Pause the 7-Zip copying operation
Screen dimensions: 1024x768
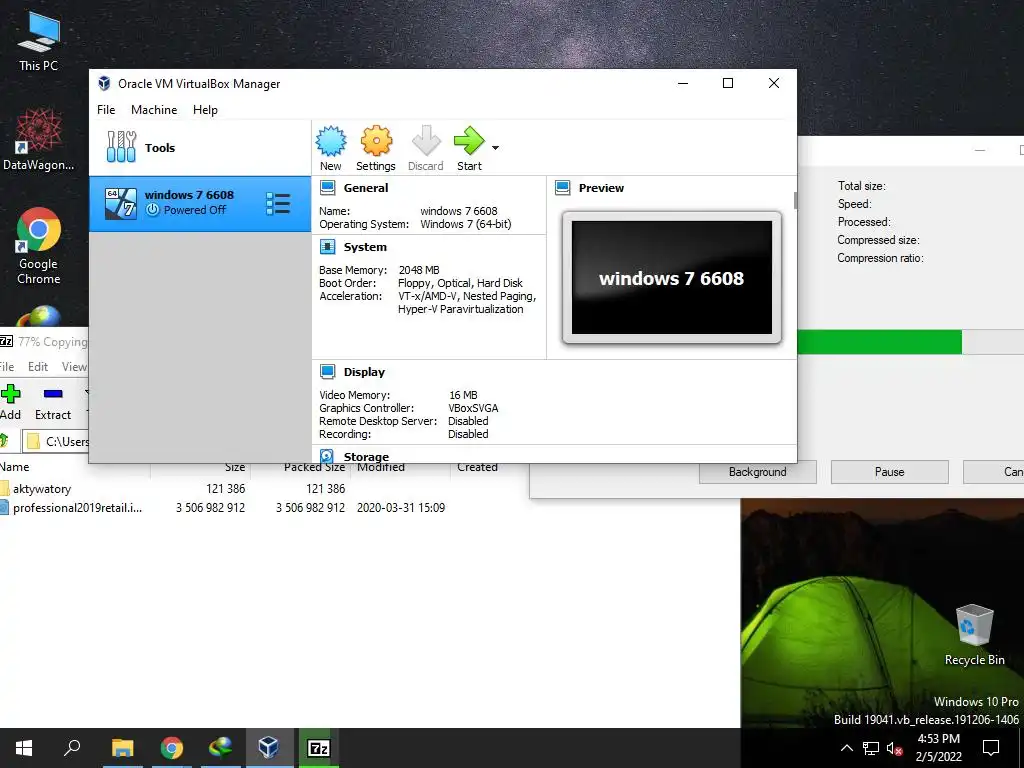889,472
